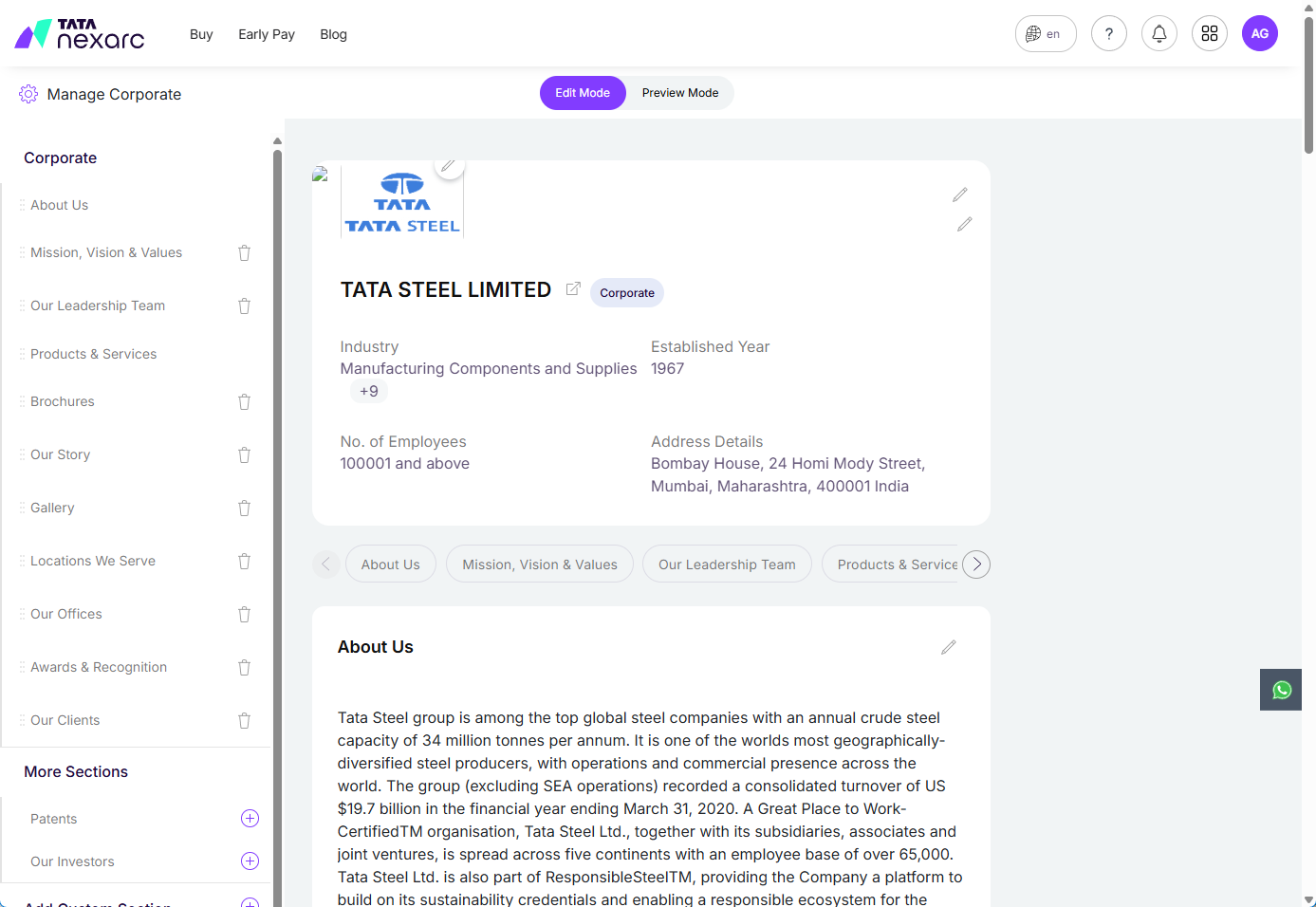The image size is (1316, 907).
Task: Add the Our Investors section
Action: (x=250, y=861)
